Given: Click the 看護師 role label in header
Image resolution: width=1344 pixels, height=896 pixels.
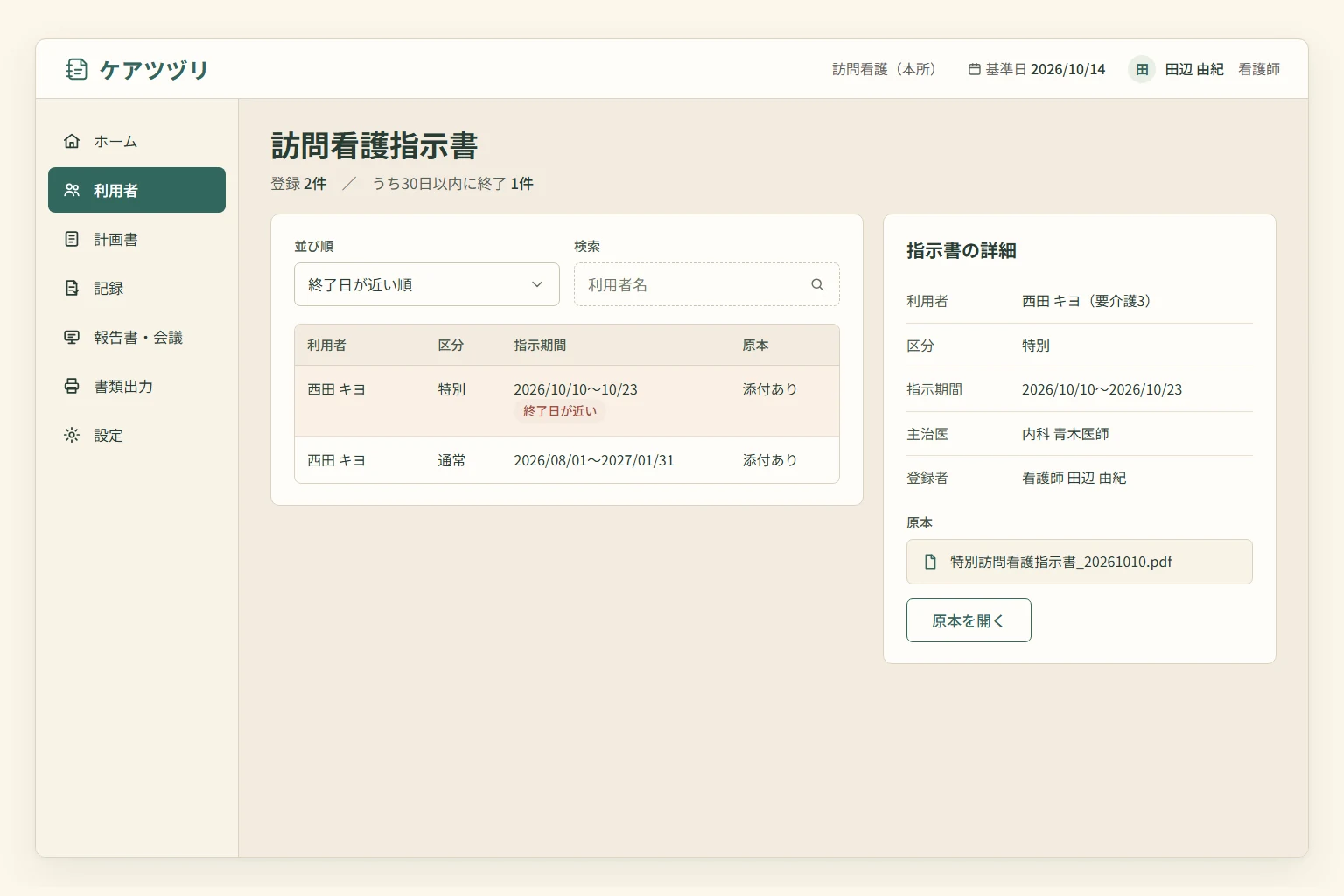Looking at the screenshot, I should tap(1259, 69).
